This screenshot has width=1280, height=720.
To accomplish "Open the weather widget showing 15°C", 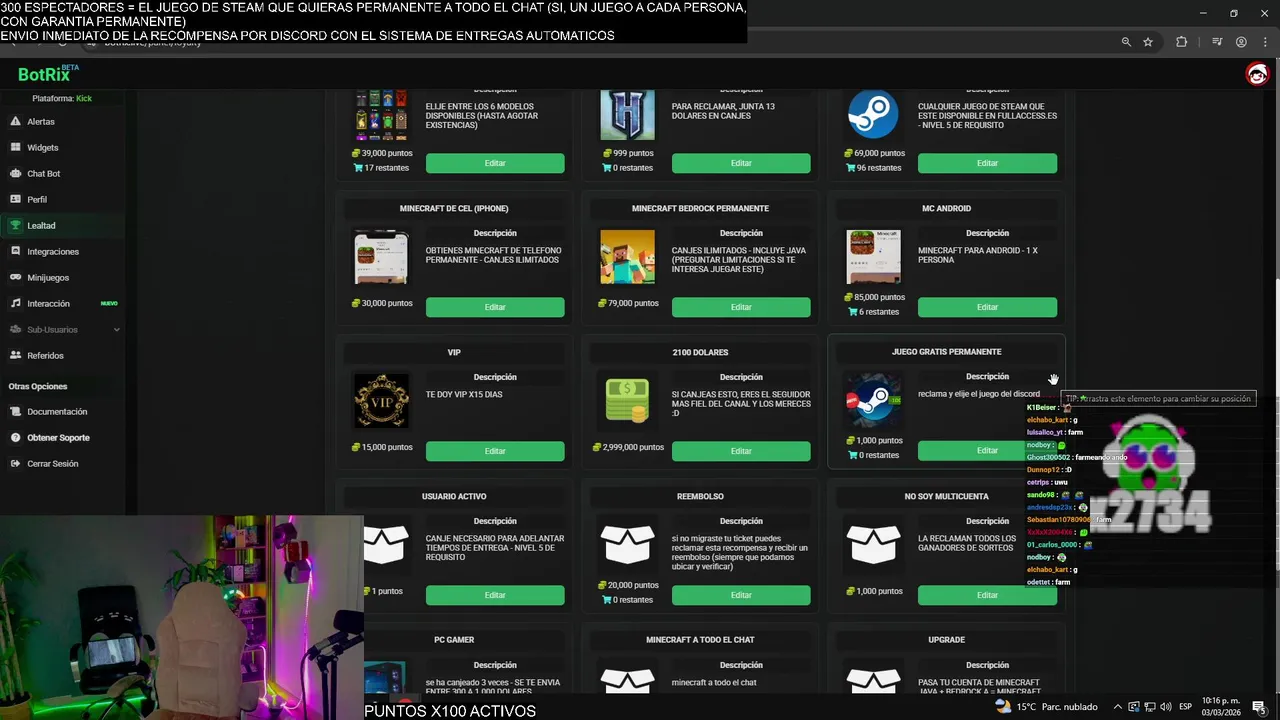I will point(1046,707).
